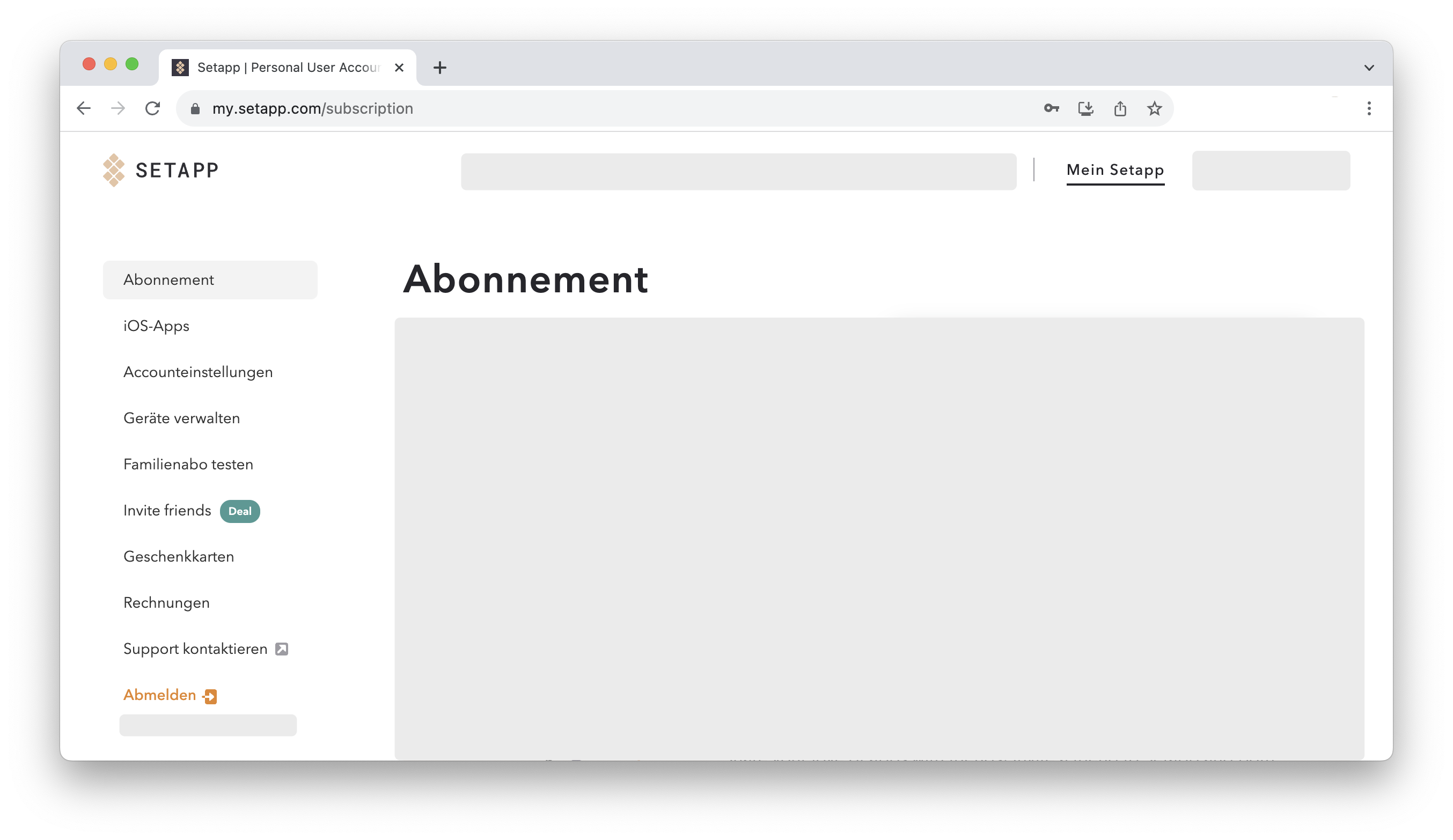Click the install app download icon
Image resolution: width=1453 pixels, height=840 pixels.
1085,108
